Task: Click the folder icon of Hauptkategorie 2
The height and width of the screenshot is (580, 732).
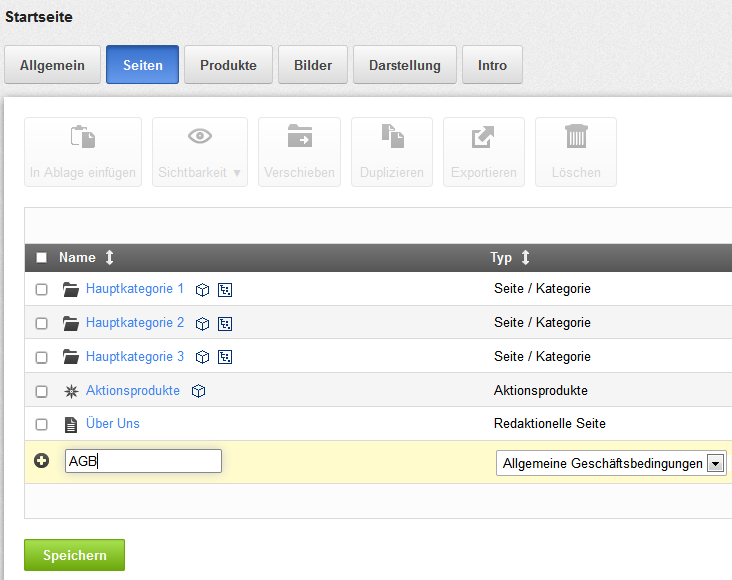Action: pos(71,323)
